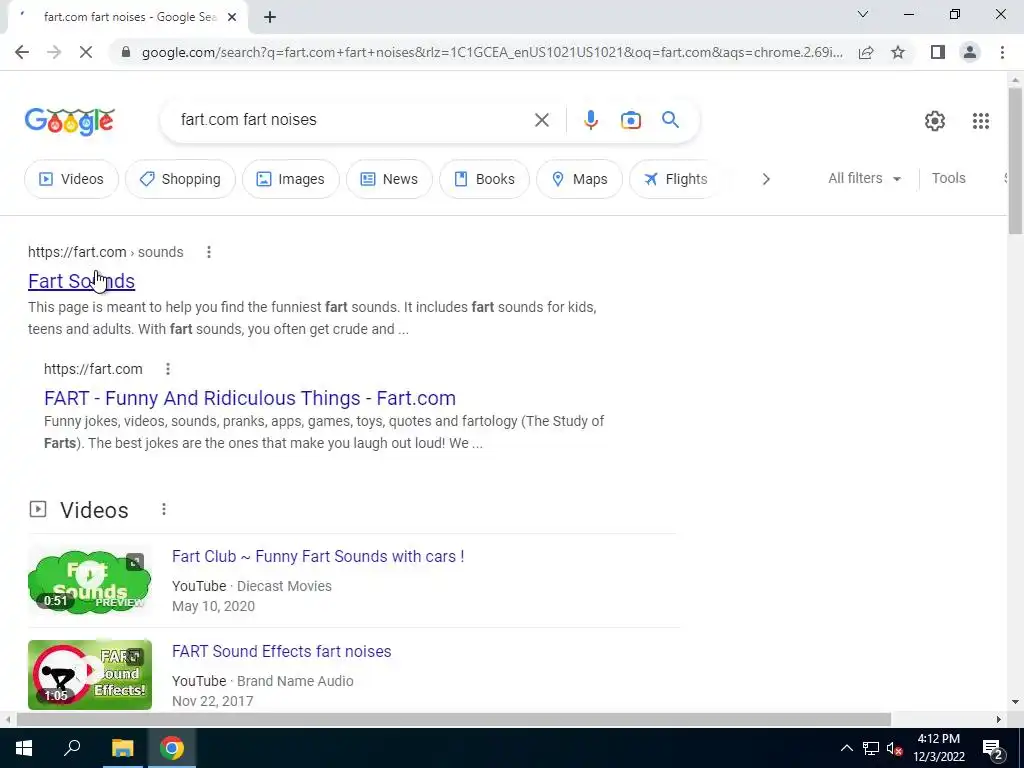Filter results by Shopping

[x=180, y=179]
